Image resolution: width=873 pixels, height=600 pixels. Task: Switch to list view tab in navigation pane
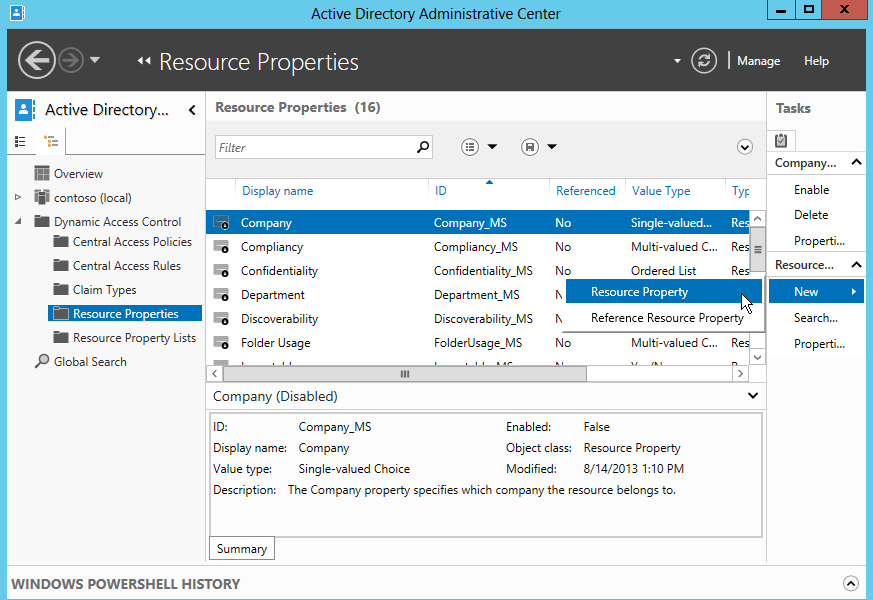pos(21,142)
